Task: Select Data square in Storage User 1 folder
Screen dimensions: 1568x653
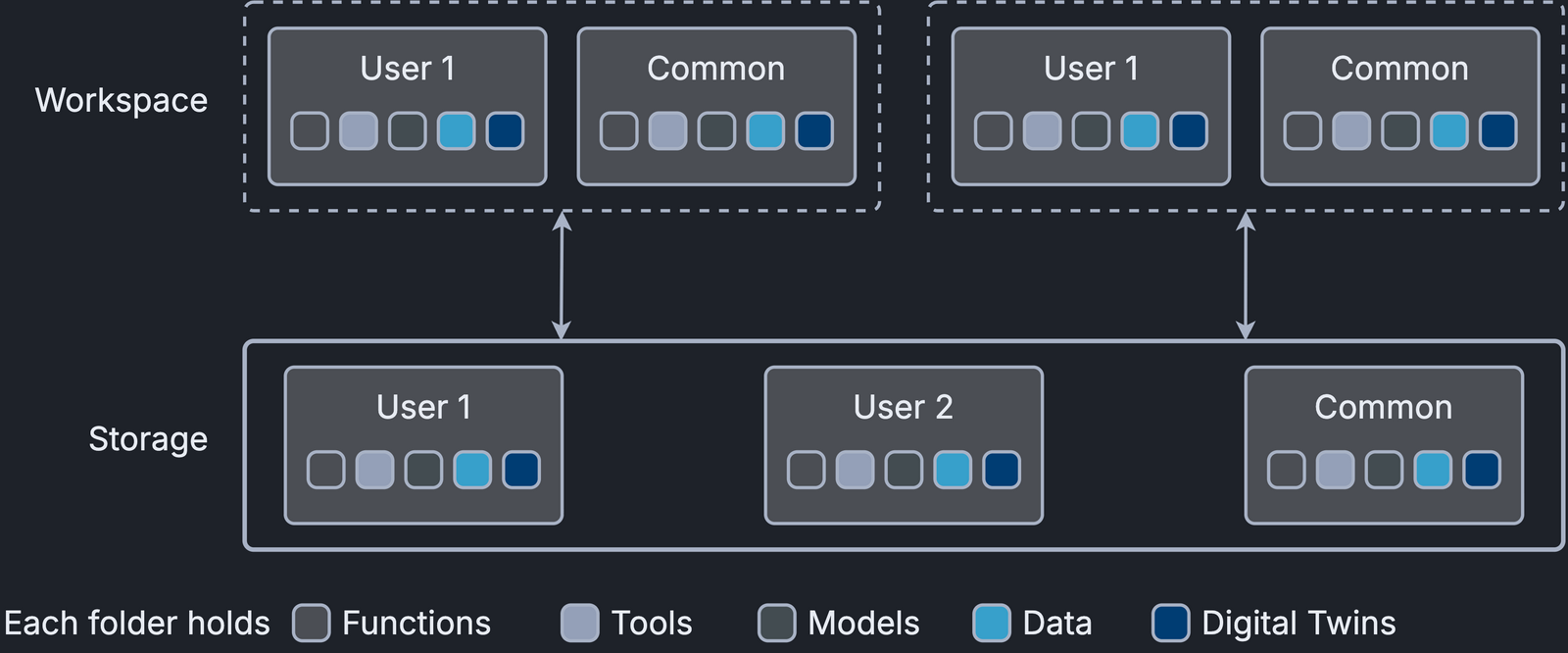Action: pos(472,470)
